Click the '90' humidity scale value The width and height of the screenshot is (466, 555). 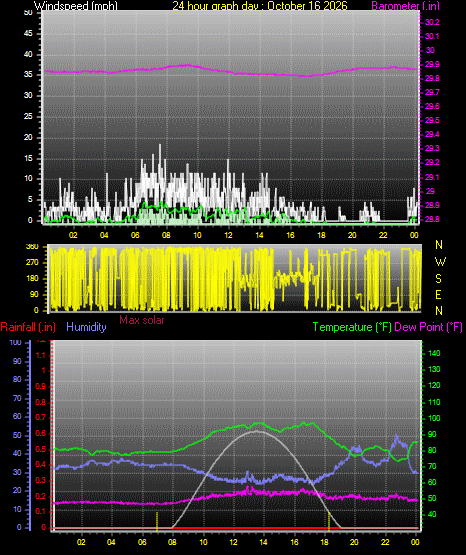tap(17, 361)
